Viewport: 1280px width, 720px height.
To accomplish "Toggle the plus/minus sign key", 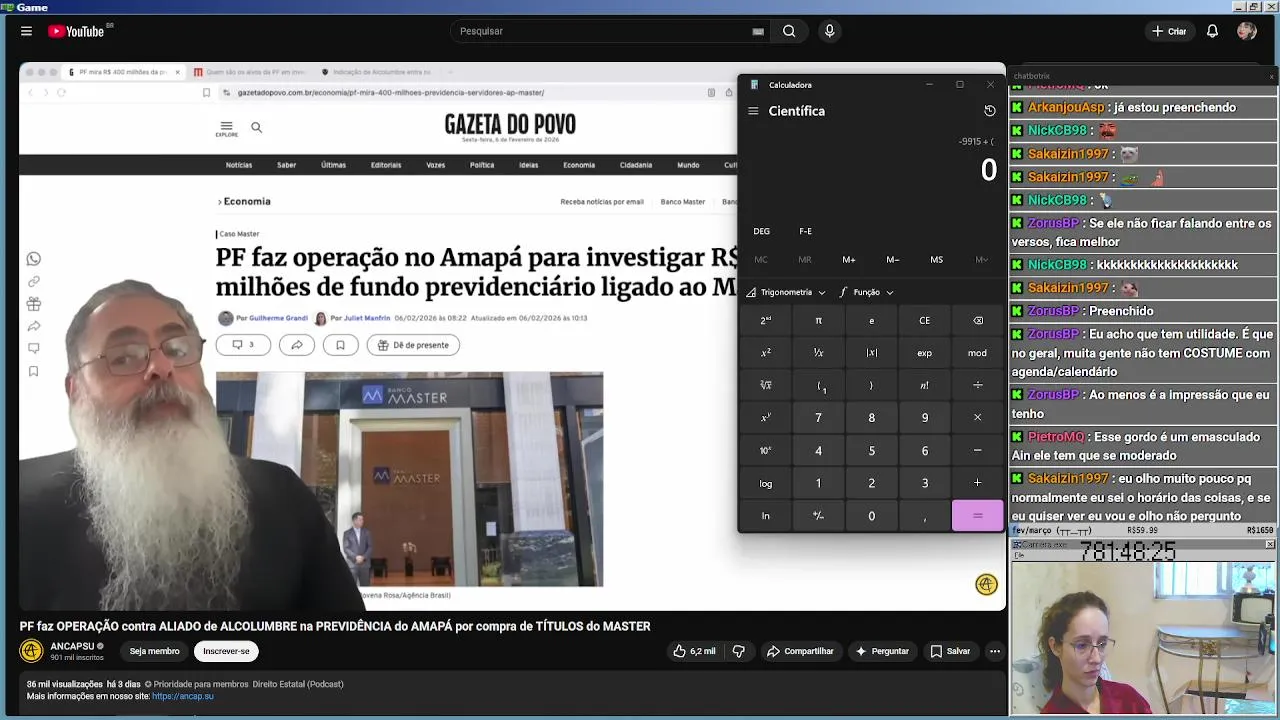I will tap(818, 516).
